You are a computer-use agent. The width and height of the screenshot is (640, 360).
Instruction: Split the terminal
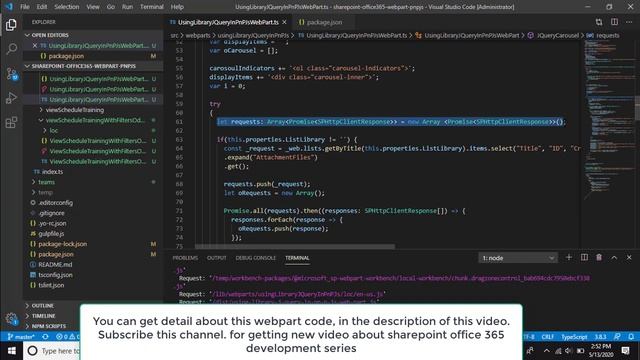[x=584, y=258]
